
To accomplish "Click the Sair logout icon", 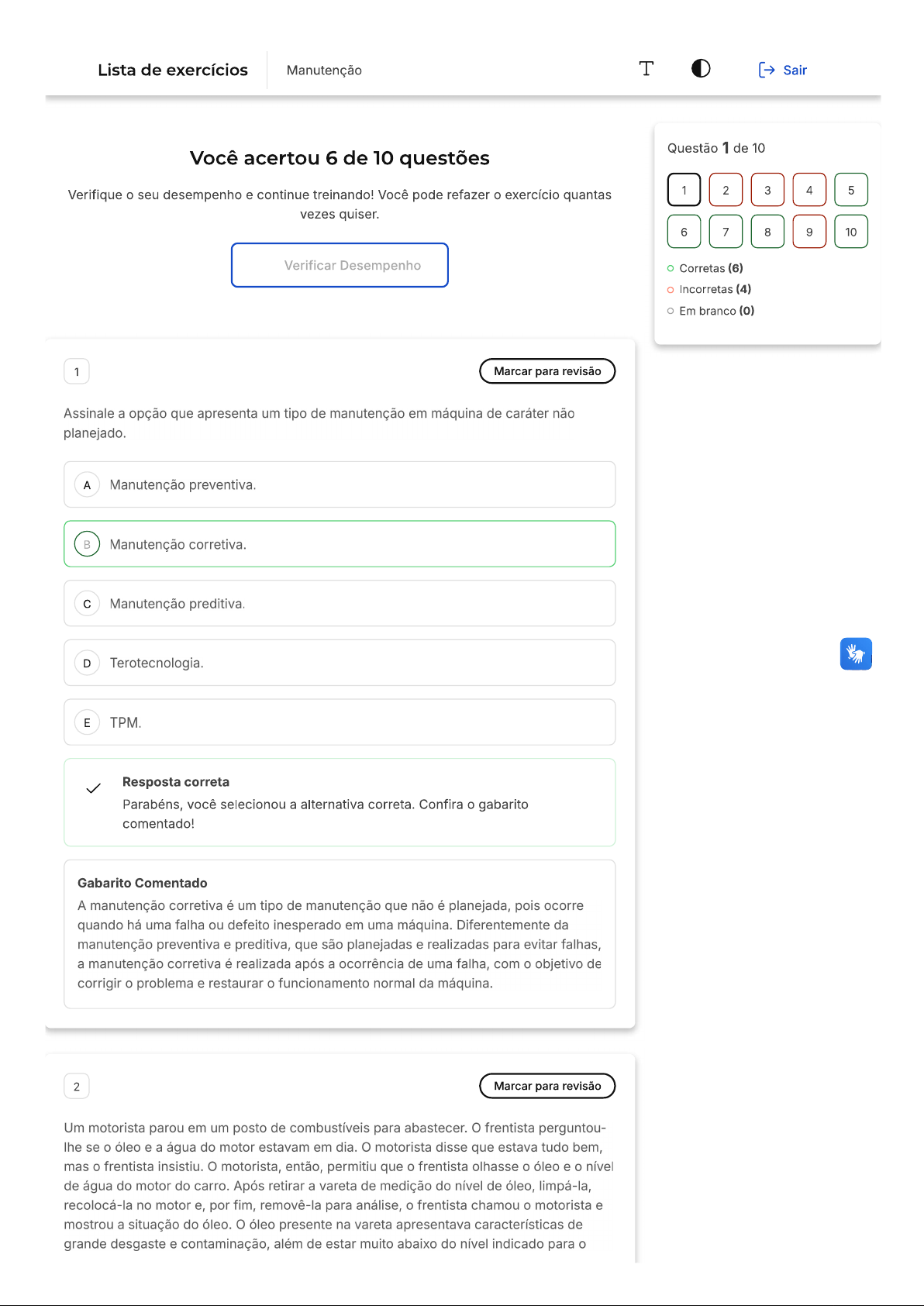I will click(x=766, y=70).
